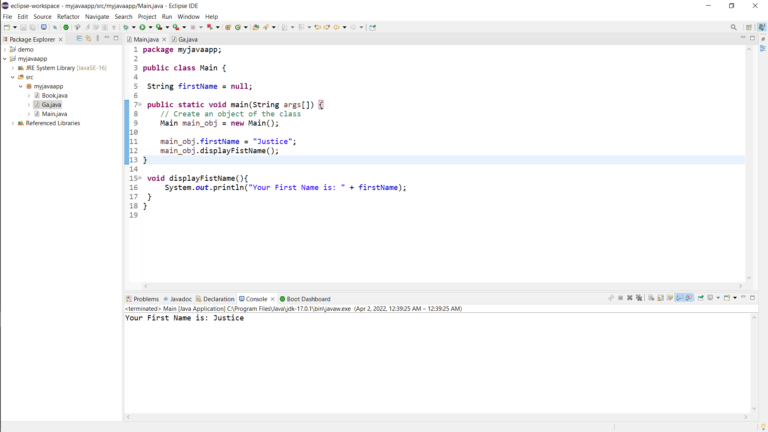
Task: Click the green Run button in toolbar
Action: click(x=142, y=27)
